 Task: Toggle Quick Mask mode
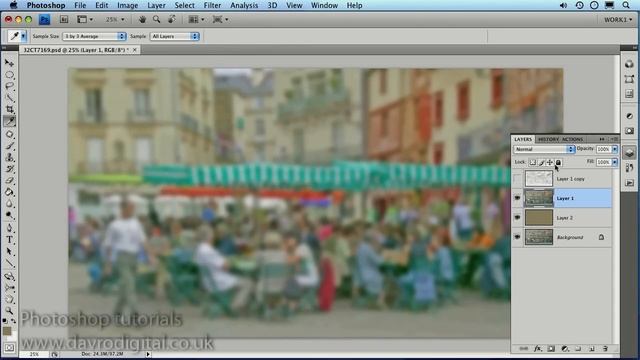coord(9,348)
